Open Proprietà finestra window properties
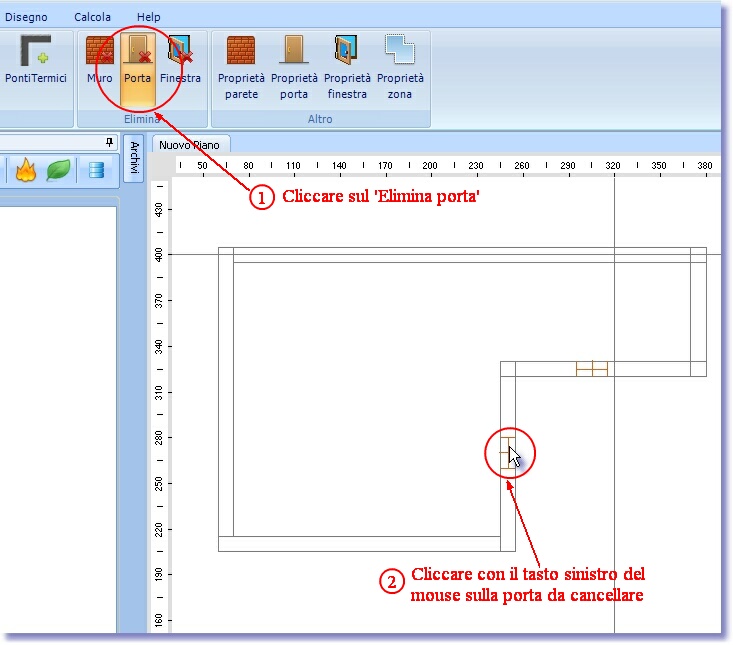This screenshot has width=733, height=645. pos(347,68)
